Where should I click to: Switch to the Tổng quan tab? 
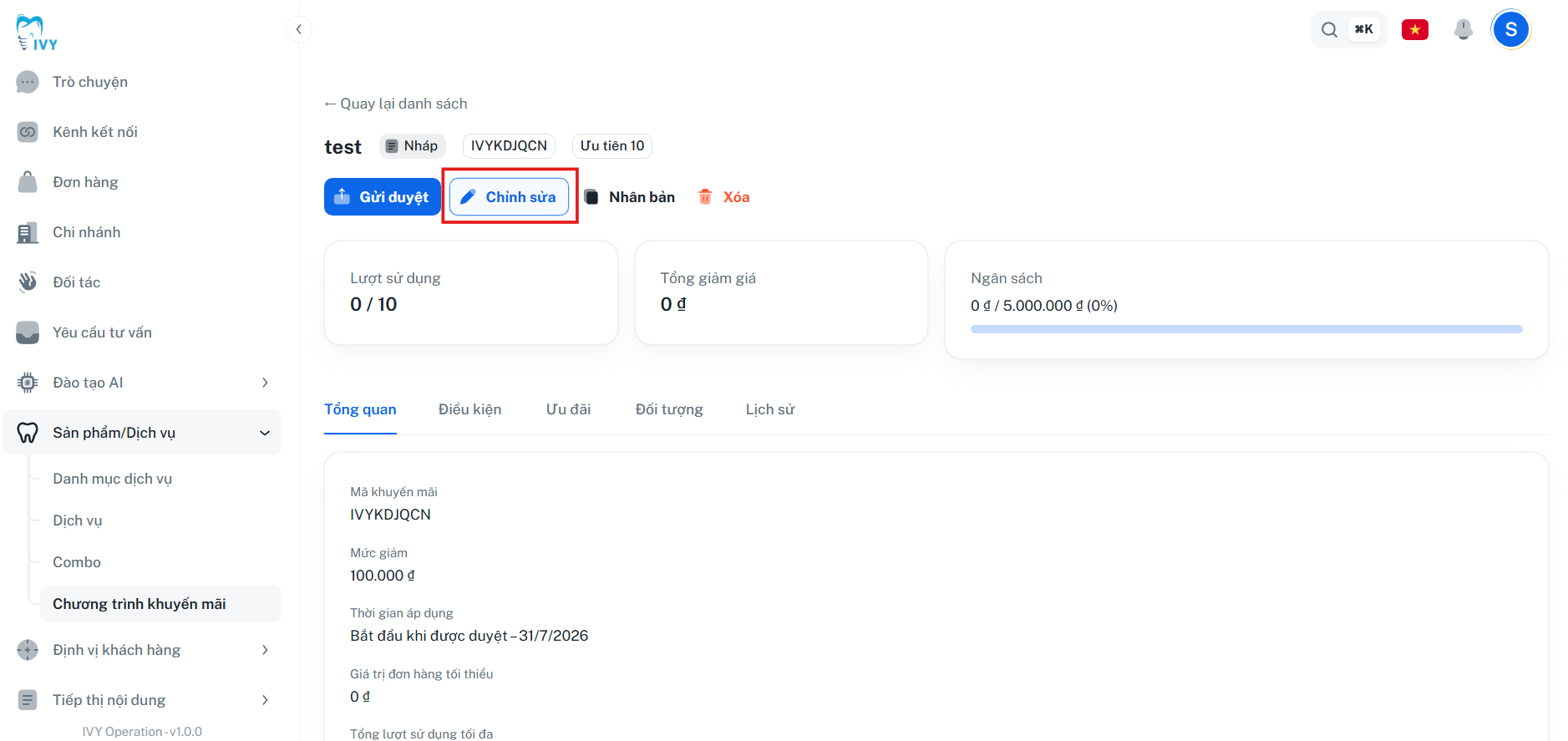(x=360, y=409)
